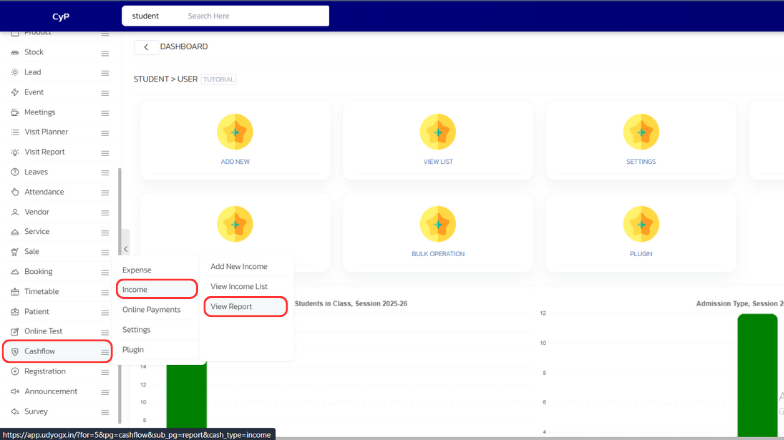Viewport: 784px width, 440px height.
Task: Click the Plugin star icon tile
Action: point(641,224)
